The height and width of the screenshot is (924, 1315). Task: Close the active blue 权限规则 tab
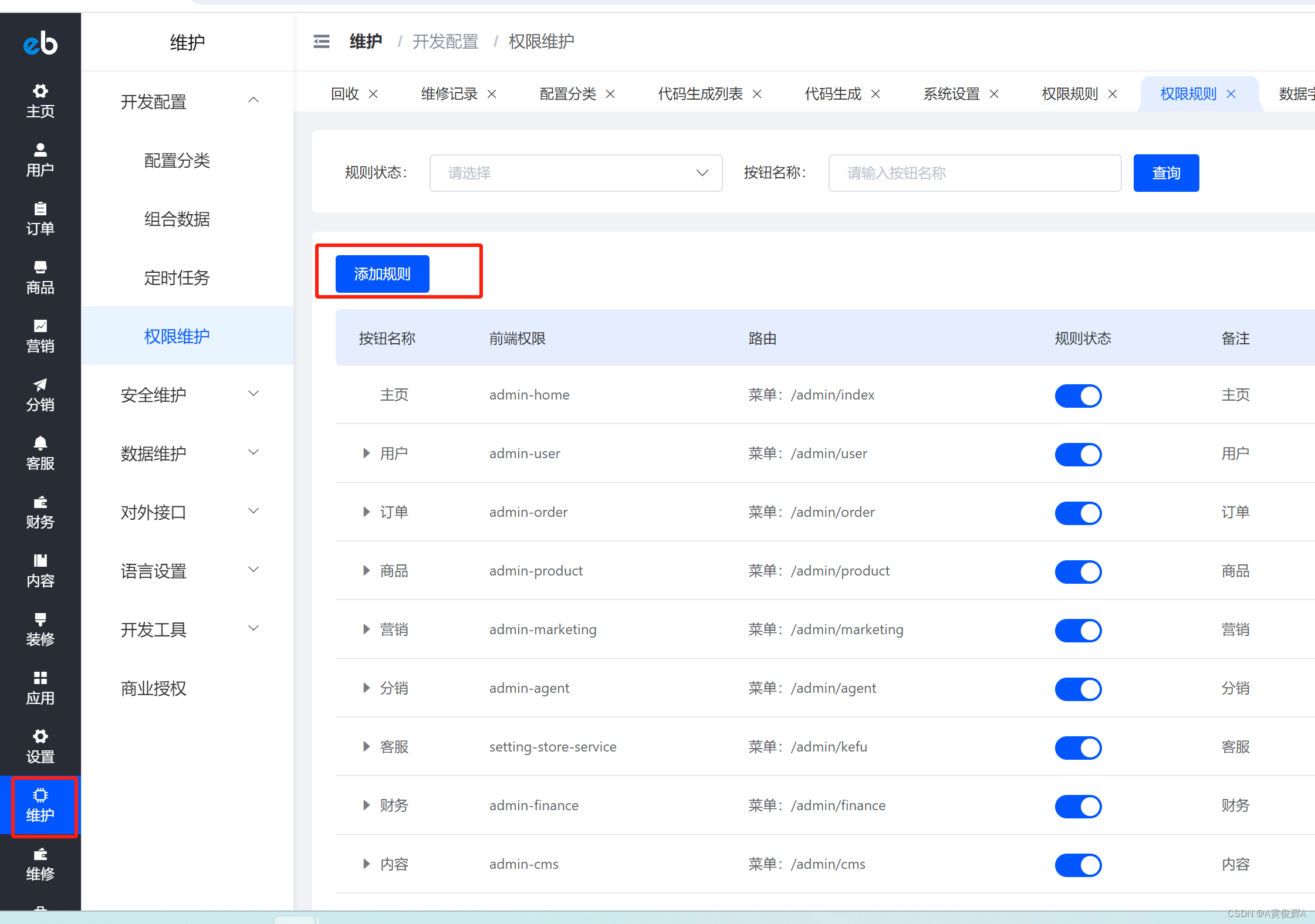(x=1231, y=94)
